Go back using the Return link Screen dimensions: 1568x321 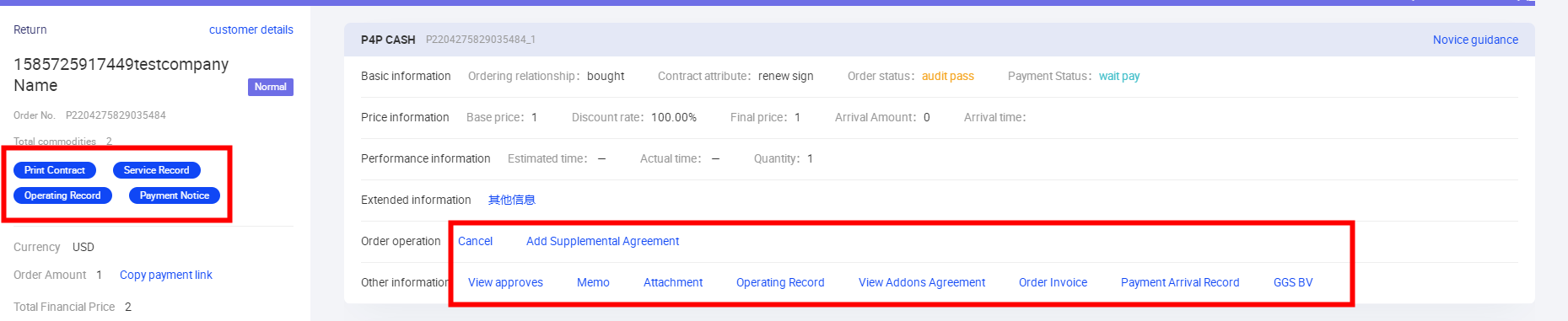(30, 29)
